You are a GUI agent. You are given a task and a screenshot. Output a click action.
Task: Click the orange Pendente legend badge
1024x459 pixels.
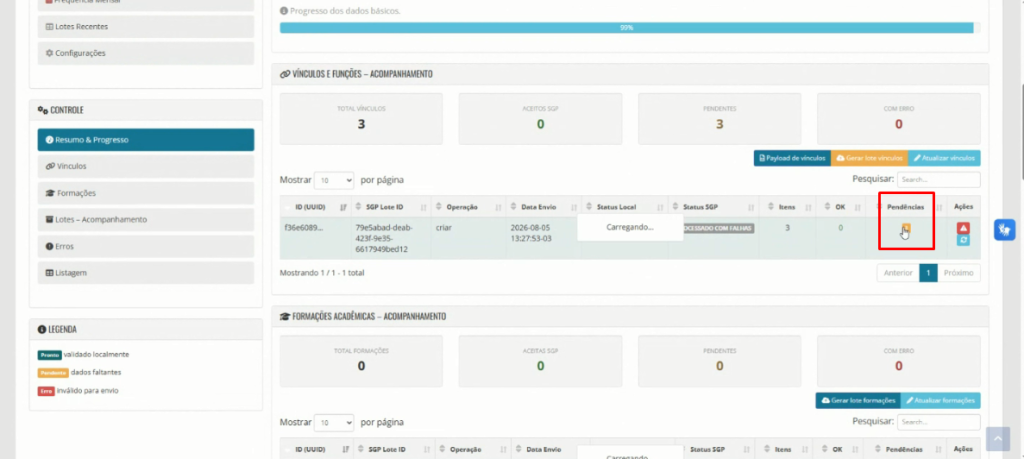[53, 373]
